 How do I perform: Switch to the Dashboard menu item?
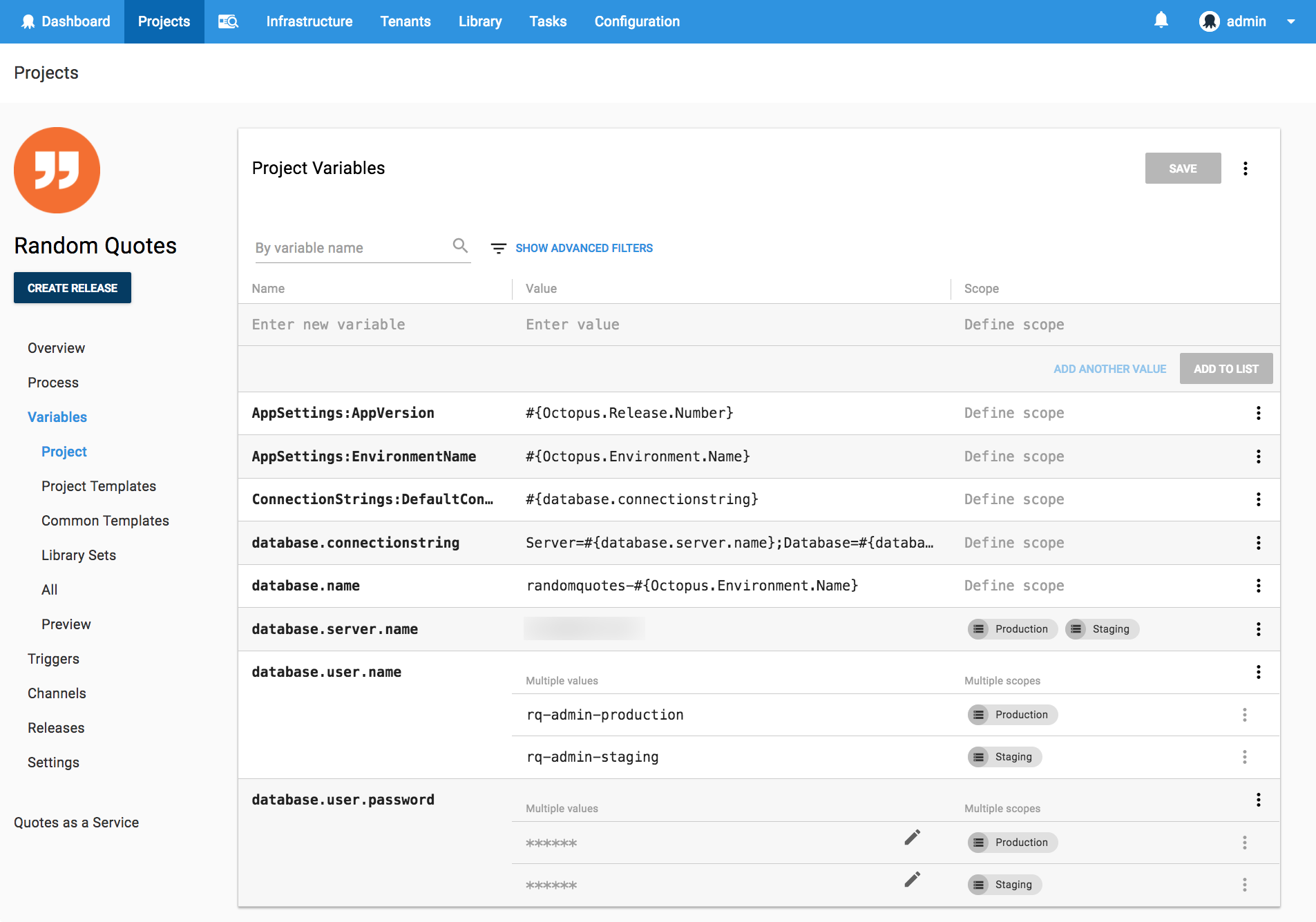tap(76, 21)
